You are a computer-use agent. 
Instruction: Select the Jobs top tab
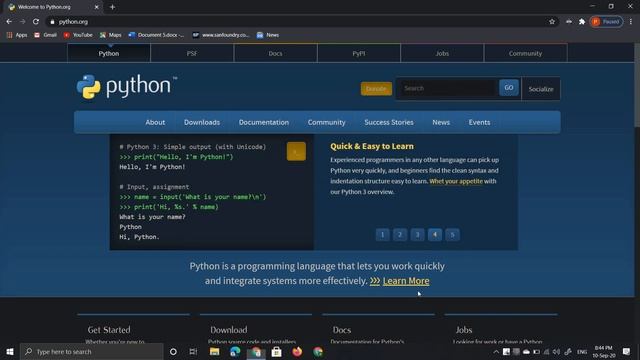click(x=442, y=53)
